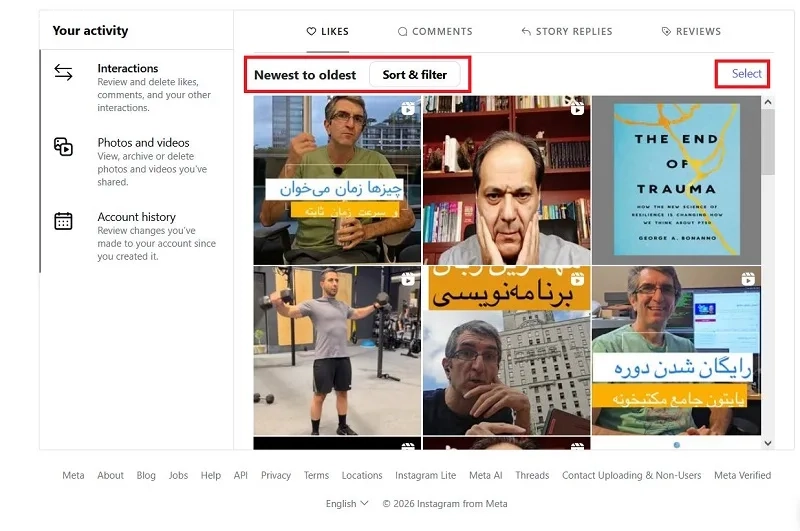The image size is (800, 531).
Task: Click the Story Replies arrow icon
Action: pos(526,32)
